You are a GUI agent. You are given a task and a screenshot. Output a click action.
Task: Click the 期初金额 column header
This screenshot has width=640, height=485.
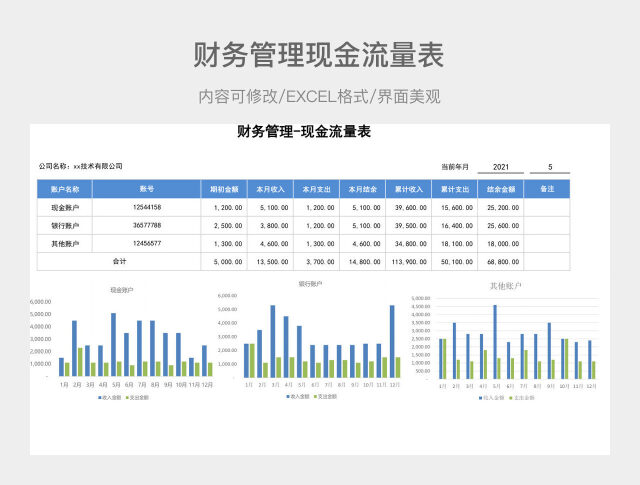click(x=224, y=189)
